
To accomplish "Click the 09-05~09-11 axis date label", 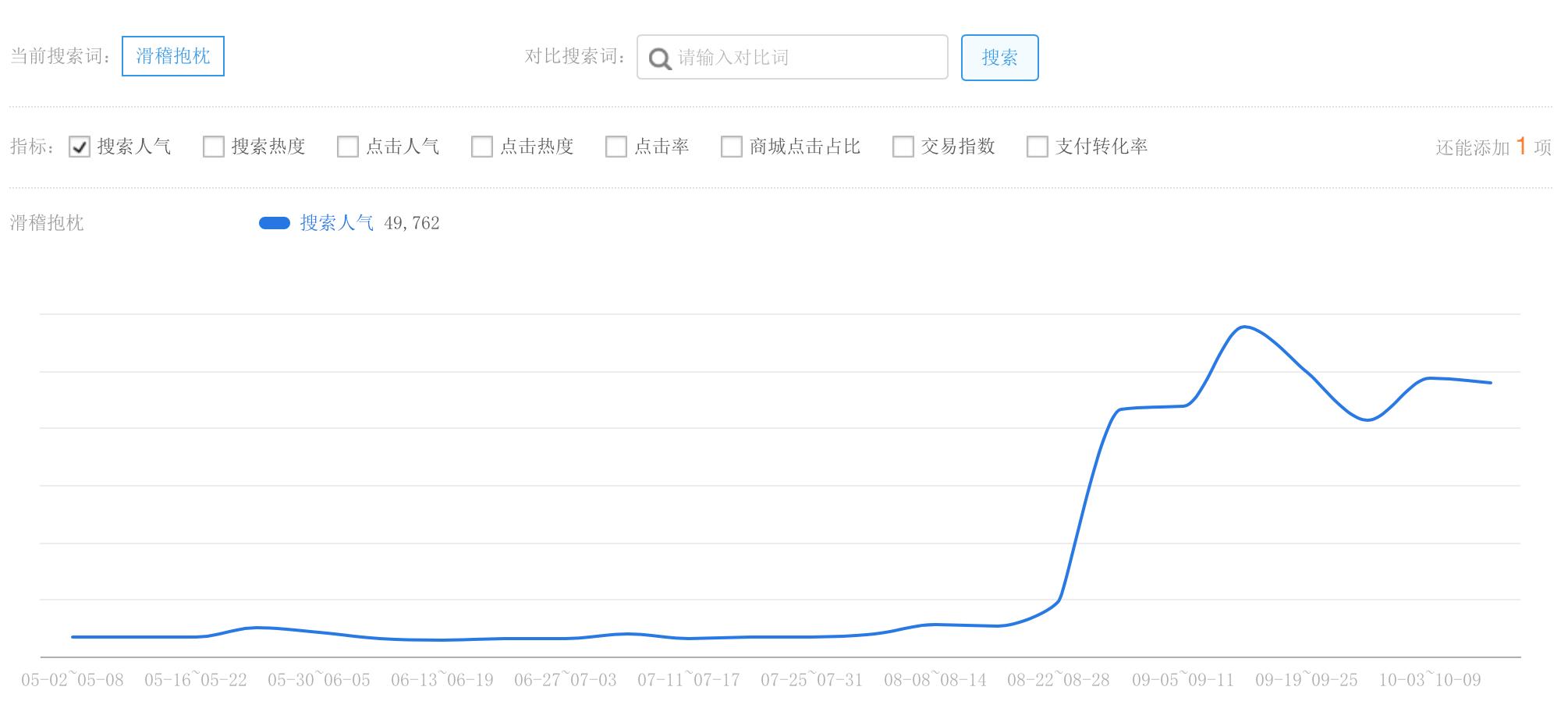I will coord(1183,681).
